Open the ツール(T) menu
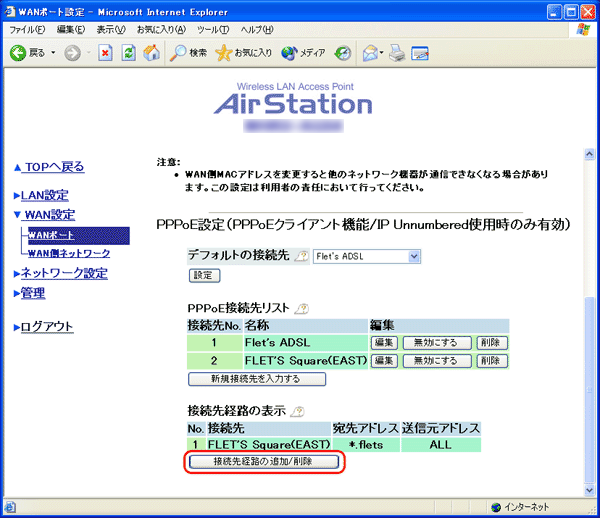 (213, 30)
